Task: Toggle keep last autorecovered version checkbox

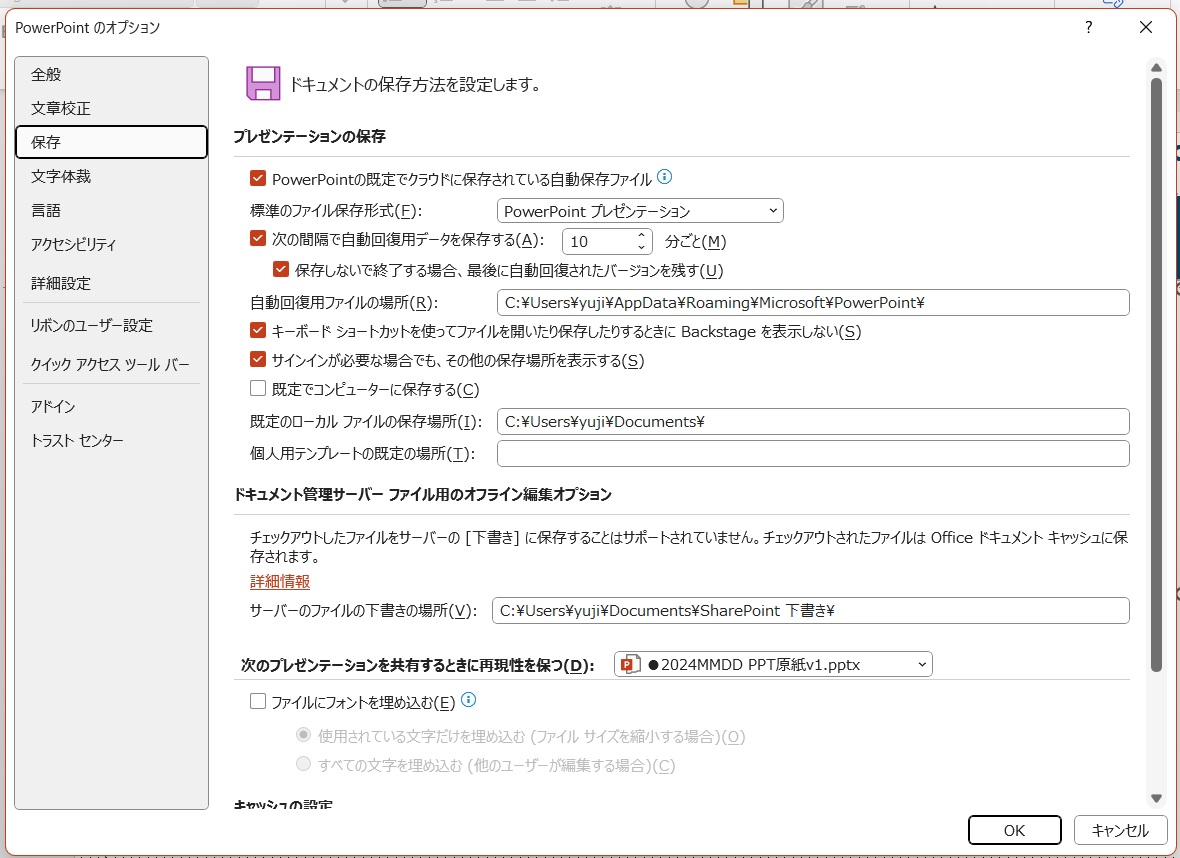Action: pos(281,269)
